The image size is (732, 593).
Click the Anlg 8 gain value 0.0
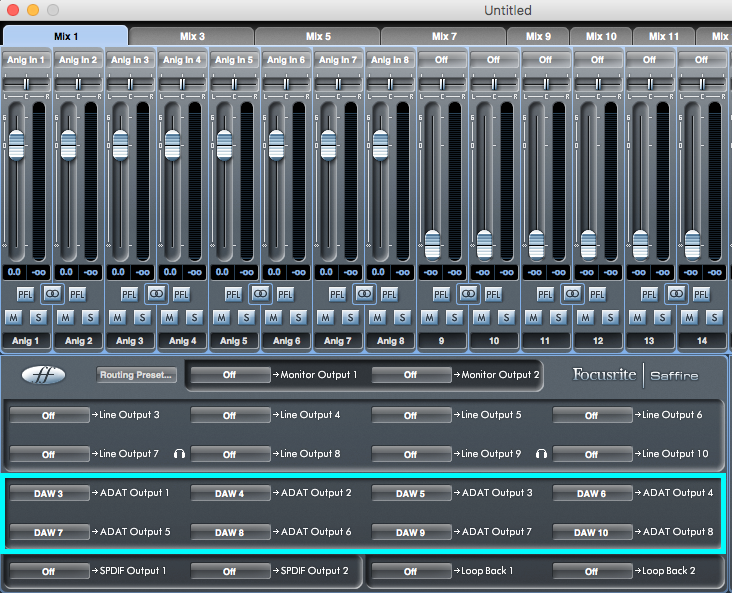coord(378,272)
